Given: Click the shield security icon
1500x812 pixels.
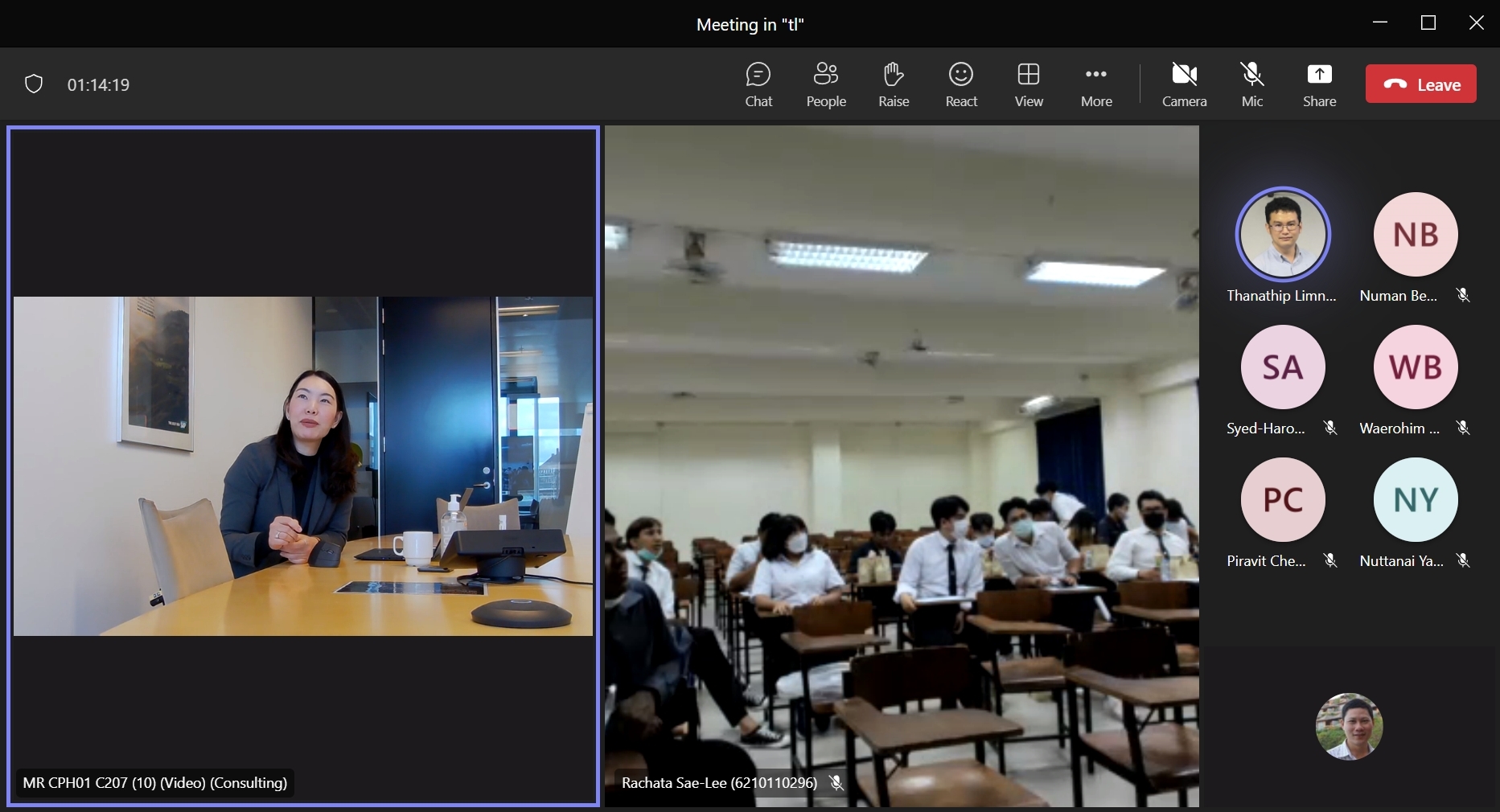Looking at the screenshot, I should [34, 84].
